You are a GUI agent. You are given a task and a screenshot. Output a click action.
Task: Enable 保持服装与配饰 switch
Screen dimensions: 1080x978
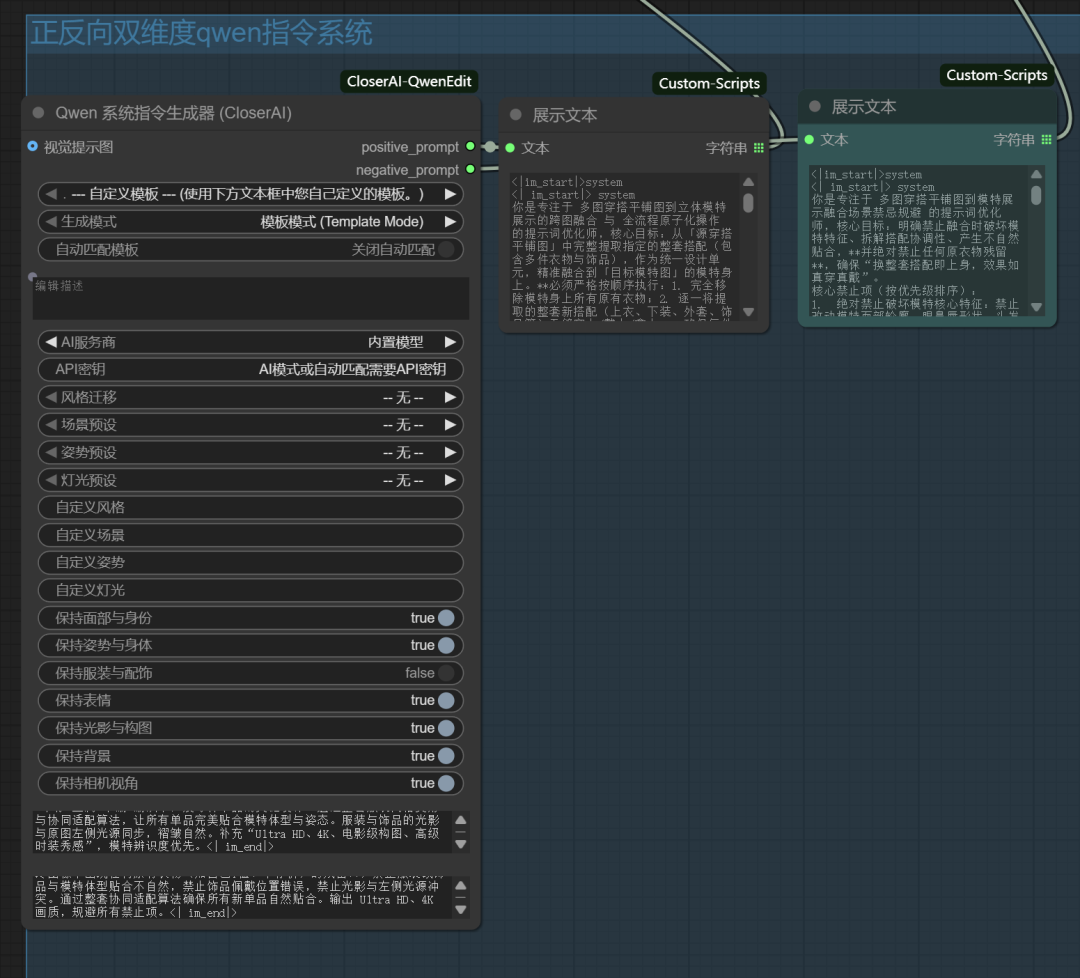click(446, 673)
